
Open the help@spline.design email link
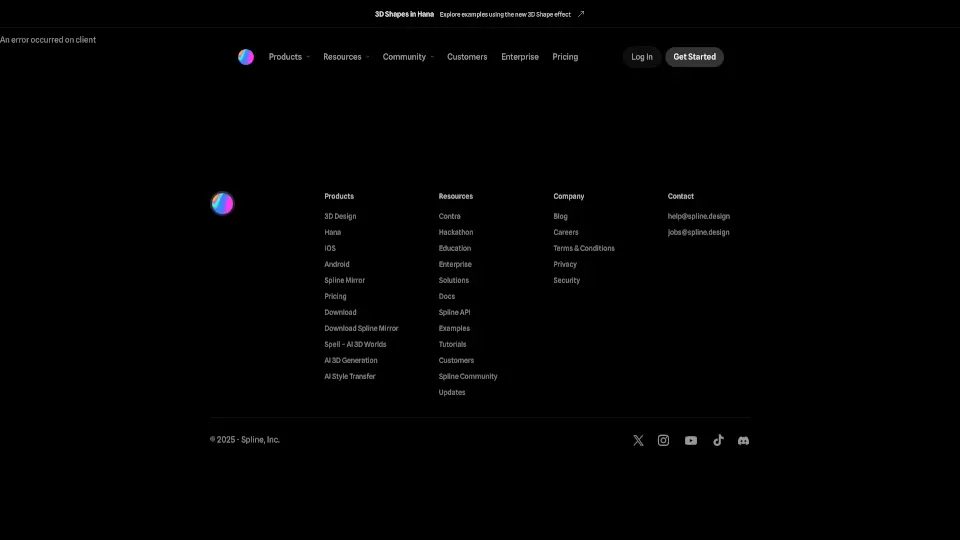698,216
